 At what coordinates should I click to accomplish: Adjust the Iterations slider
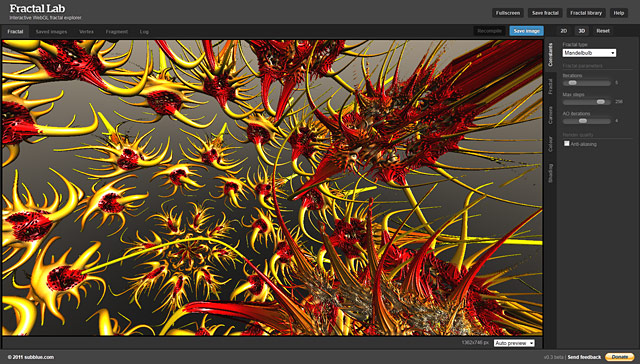coord(587,83)
